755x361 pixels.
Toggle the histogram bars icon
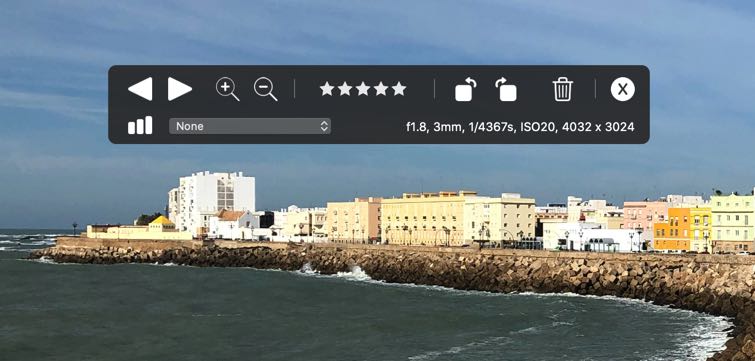[x=140, y=125]
